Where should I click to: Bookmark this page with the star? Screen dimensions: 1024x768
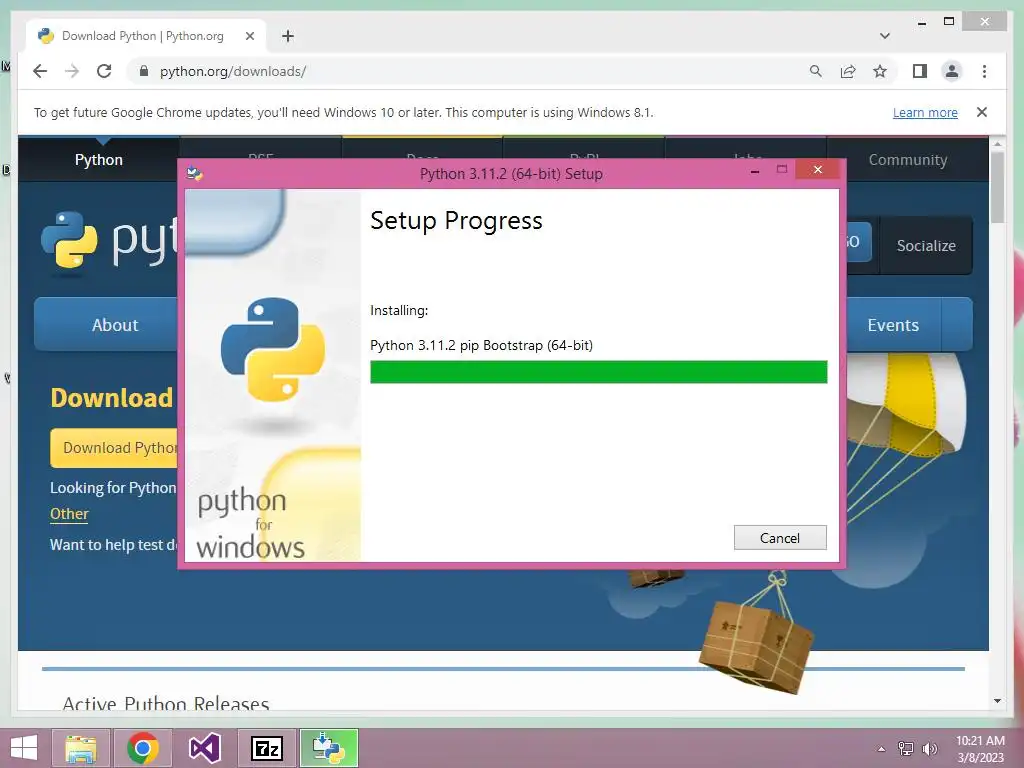point(880,71)
